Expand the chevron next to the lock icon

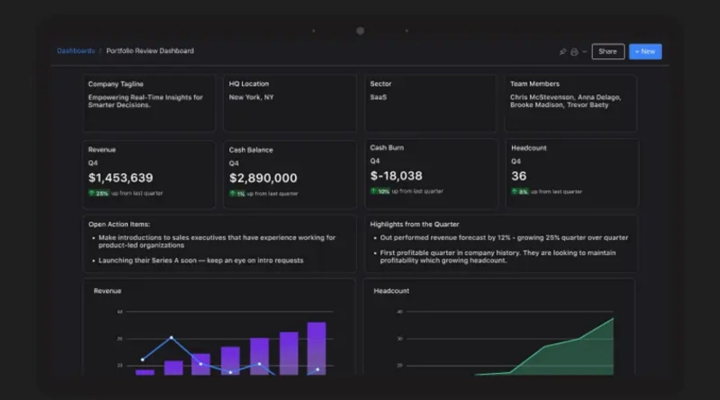click(584, 52)
